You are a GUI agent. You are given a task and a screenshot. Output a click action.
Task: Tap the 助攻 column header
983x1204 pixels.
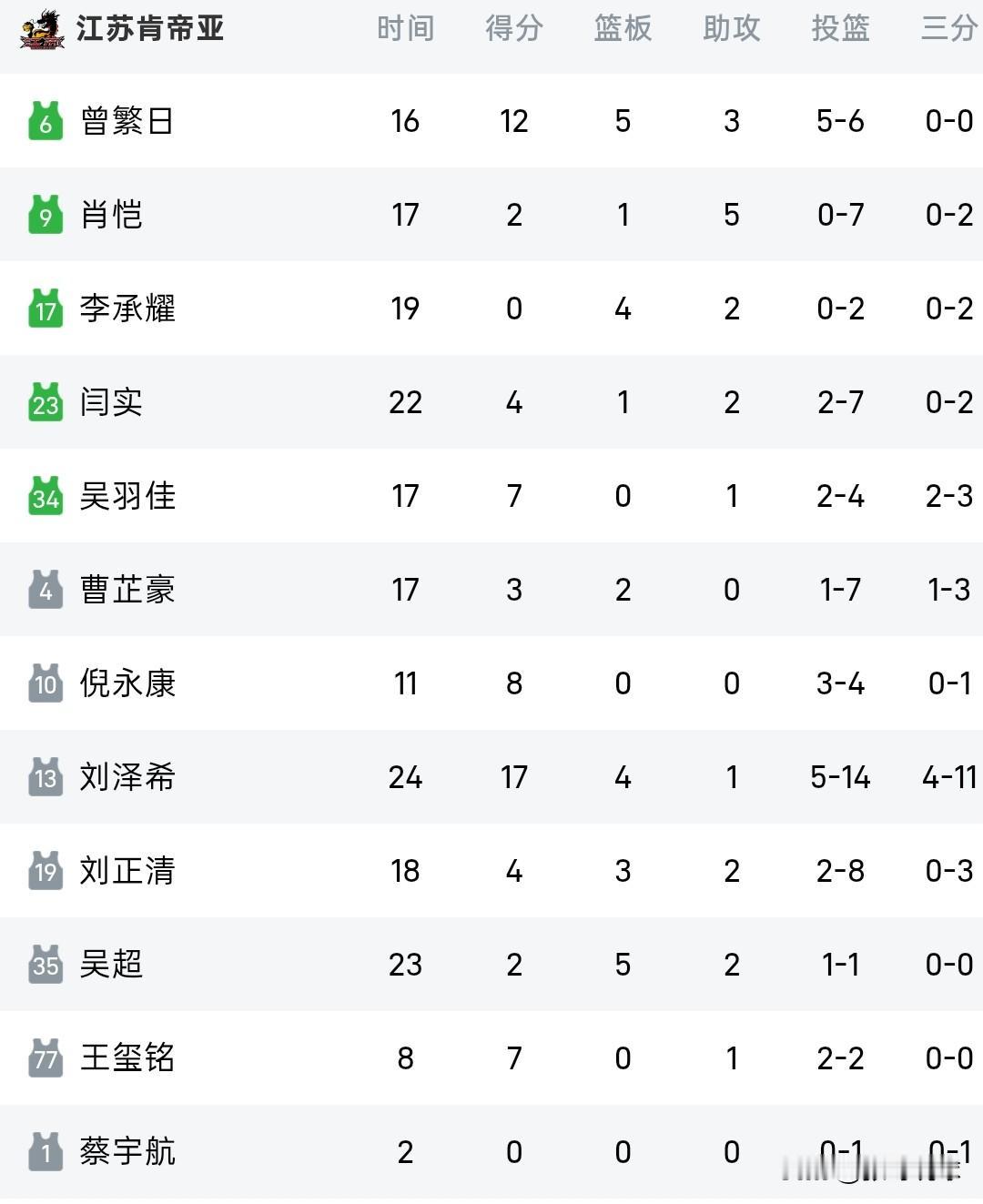(732, 28)
